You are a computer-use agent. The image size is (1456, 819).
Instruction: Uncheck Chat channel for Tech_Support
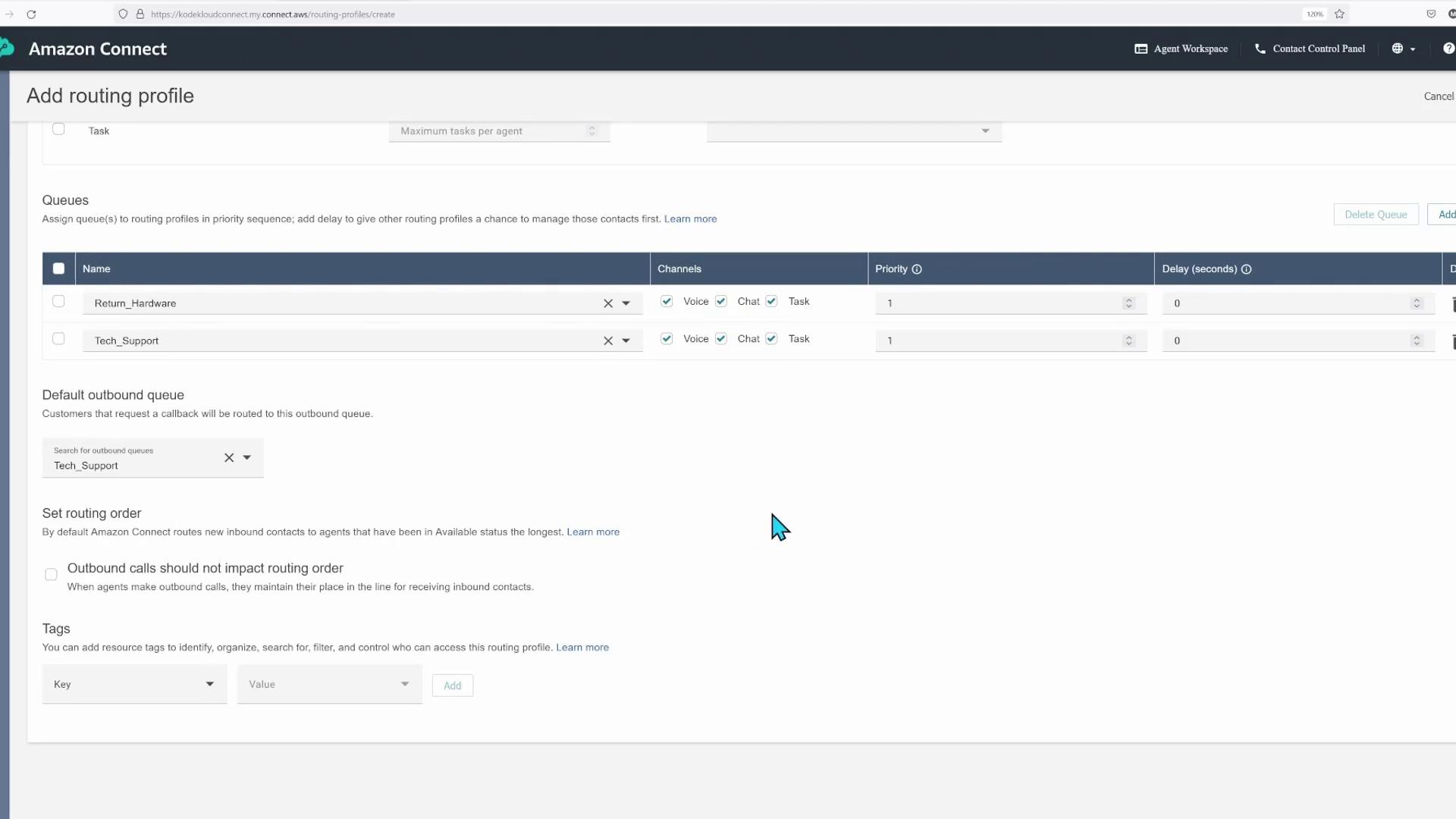(721, 339)
